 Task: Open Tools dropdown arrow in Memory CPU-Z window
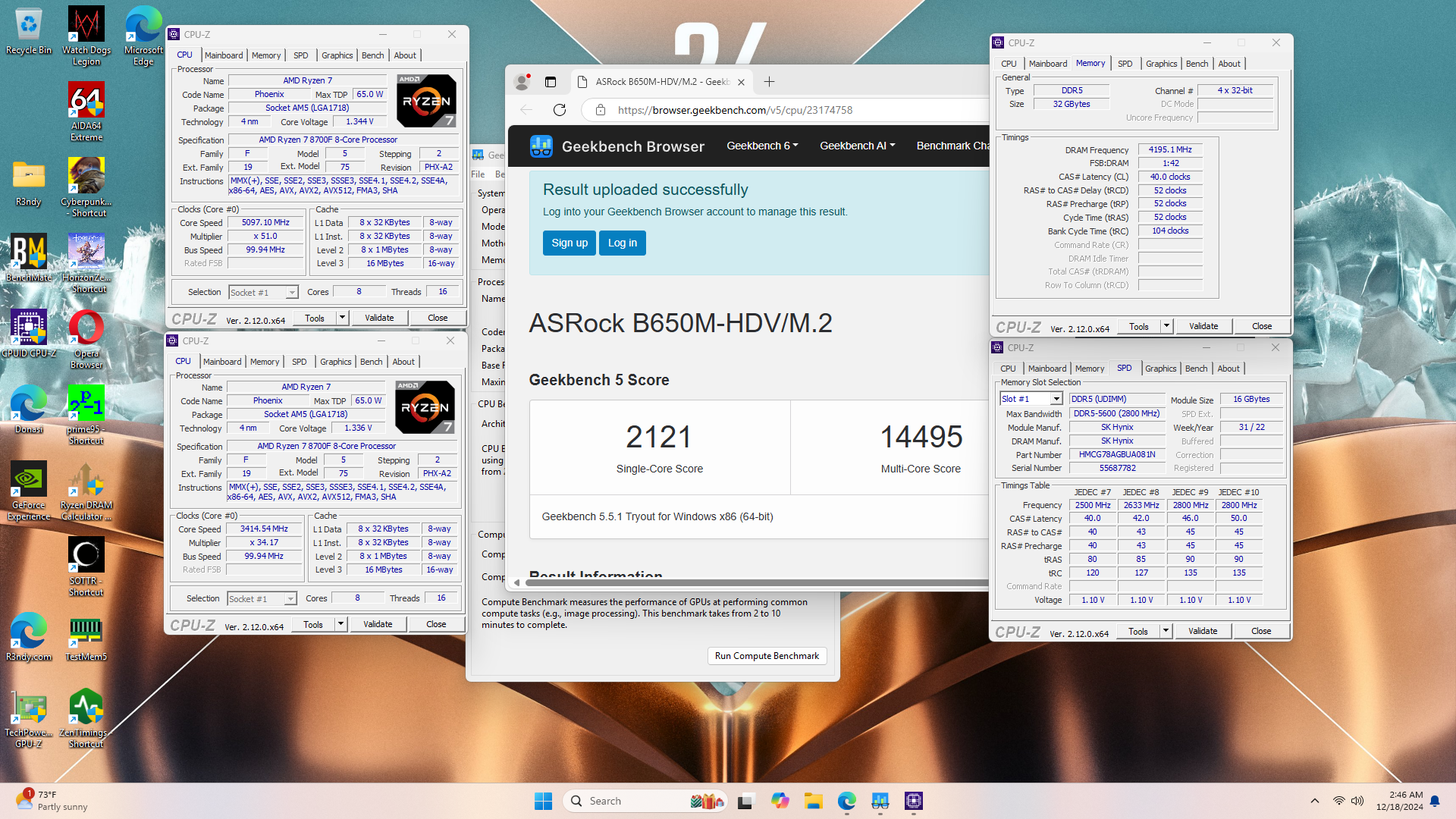tap(1166, 326)
